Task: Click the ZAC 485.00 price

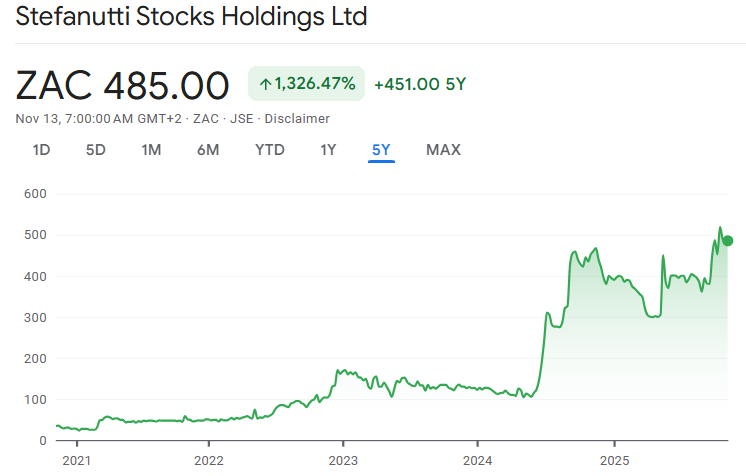Action: pyautogui.click(x=123, y=85)
